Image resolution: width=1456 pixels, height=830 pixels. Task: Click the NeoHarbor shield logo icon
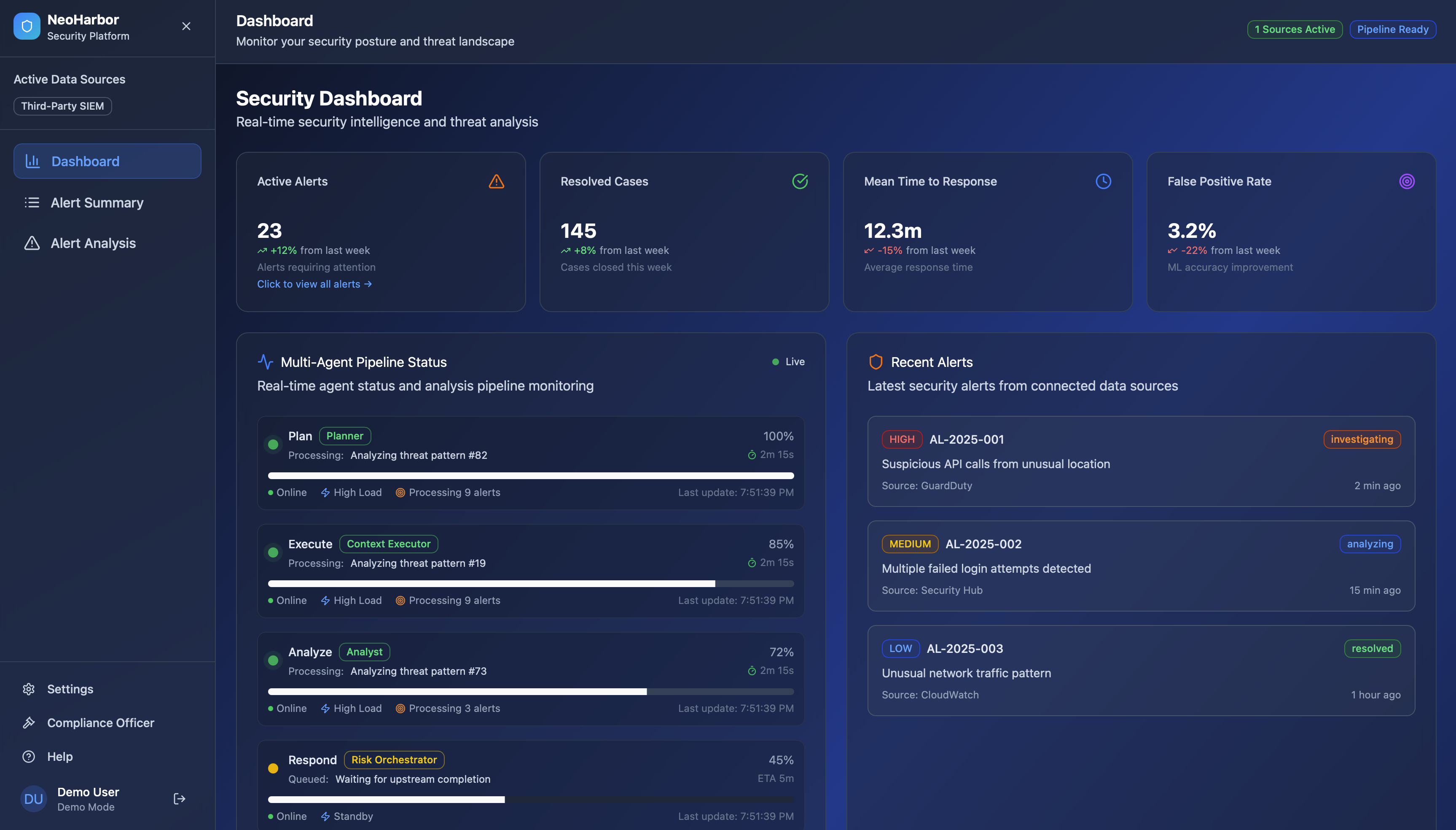click(x=27, y=27)
